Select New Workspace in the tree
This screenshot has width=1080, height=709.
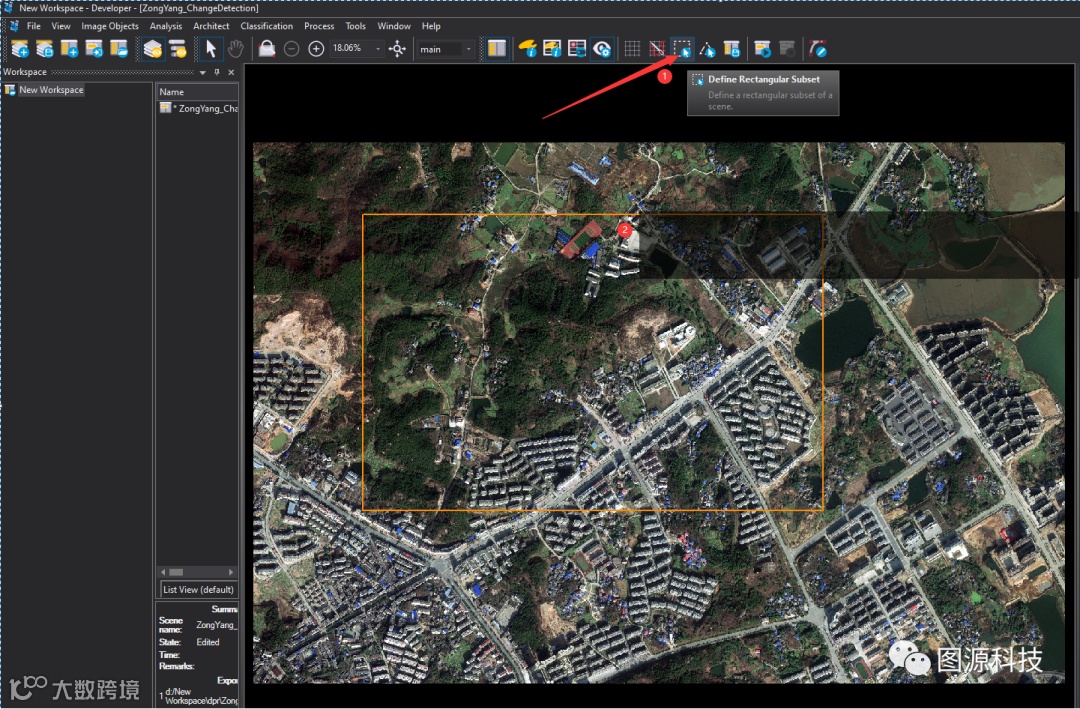pyautogui.click(x=51, y=90)
